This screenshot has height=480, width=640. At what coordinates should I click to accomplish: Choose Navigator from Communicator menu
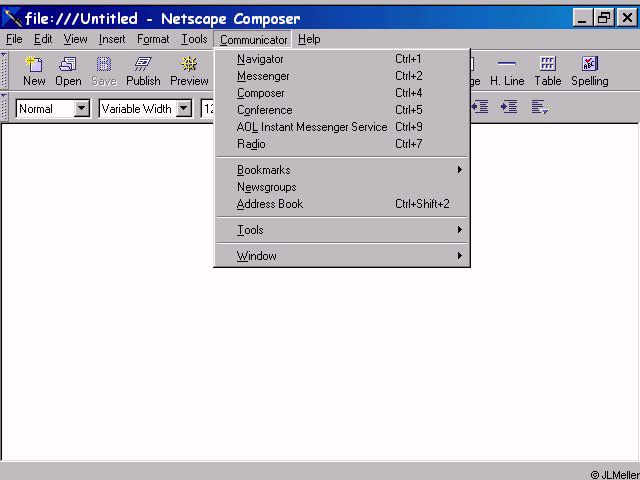(342, 59)
